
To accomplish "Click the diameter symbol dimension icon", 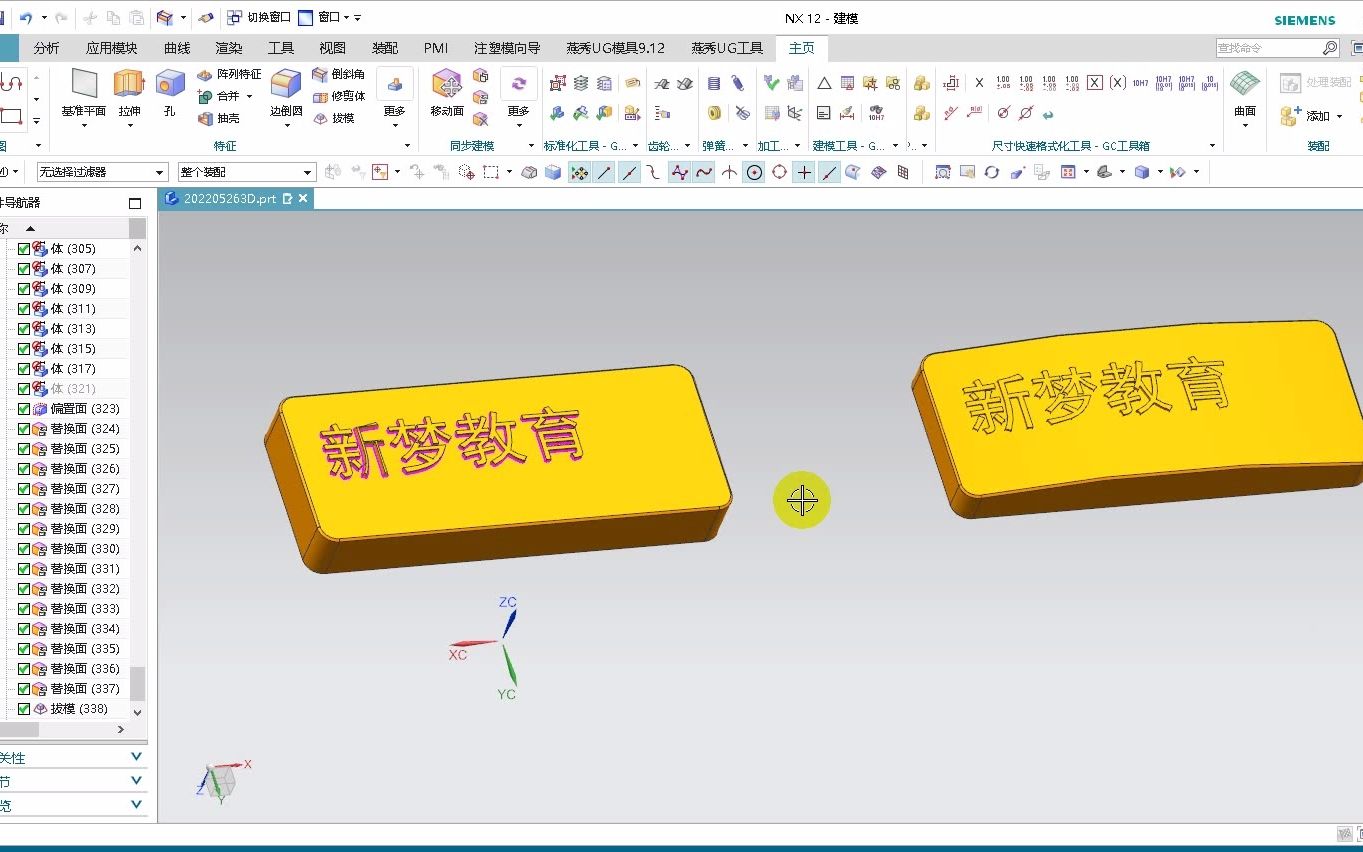I will click(1003, 113).
